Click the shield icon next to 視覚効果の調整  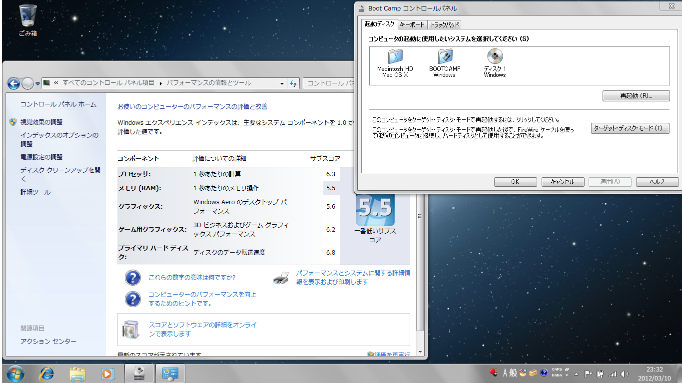13,122
